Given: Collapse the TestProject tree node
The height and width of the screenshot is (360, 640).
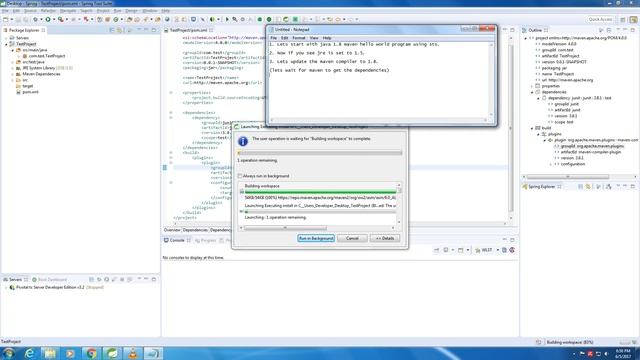Looking at the screenshot, I should click(6, 44).
